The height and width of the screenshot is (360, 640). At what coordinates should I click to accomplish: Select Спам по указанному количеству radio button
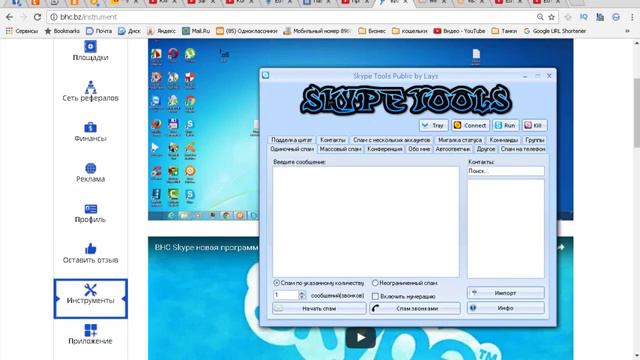pyautogui.click(x=277, y=283)
